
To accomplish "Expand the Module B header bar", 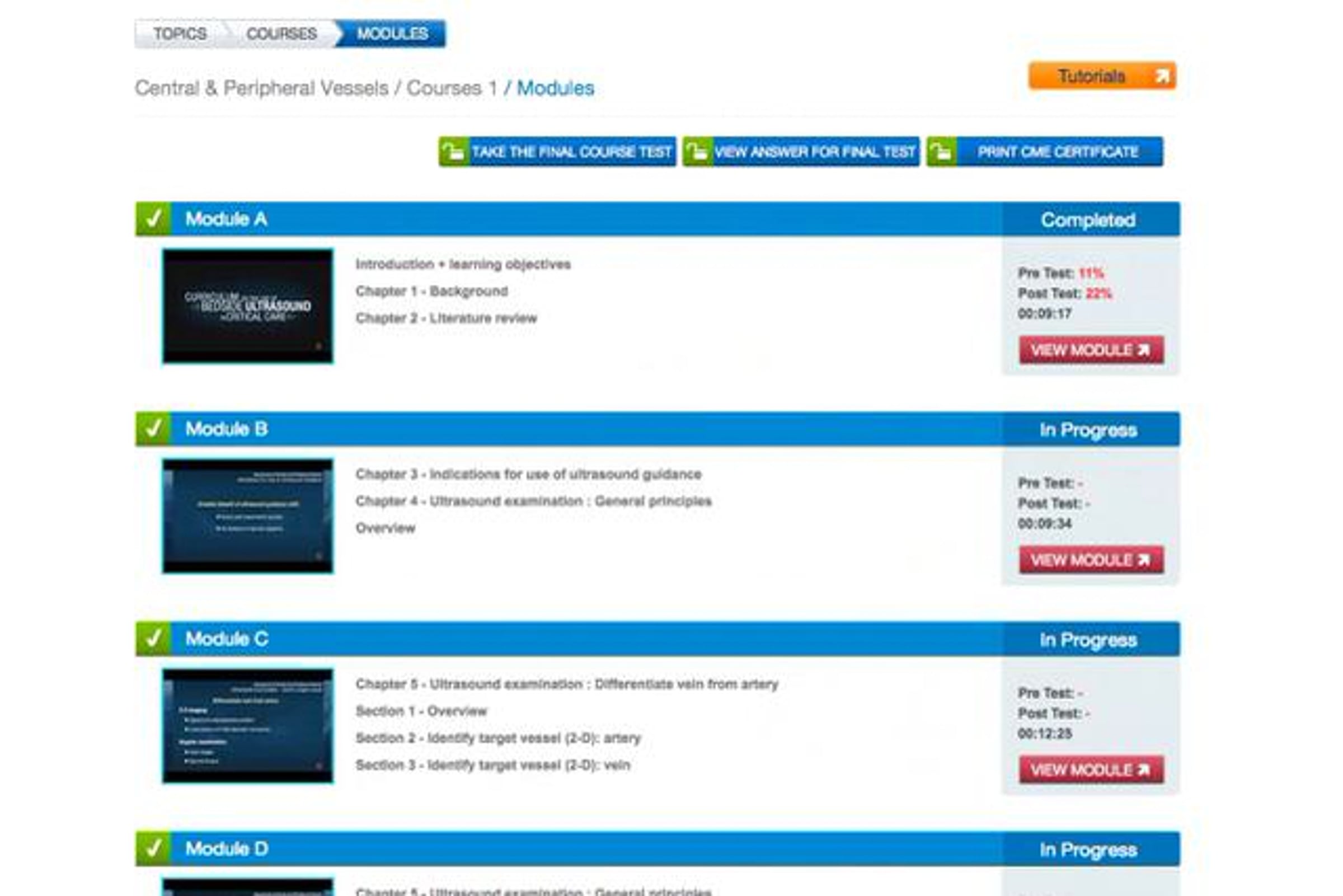I will (x=571, y=429).
